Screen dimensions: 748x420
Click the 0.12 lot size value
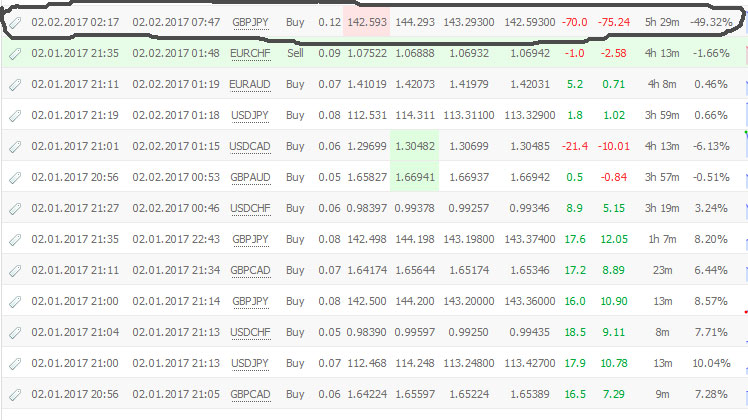(329, 22)
